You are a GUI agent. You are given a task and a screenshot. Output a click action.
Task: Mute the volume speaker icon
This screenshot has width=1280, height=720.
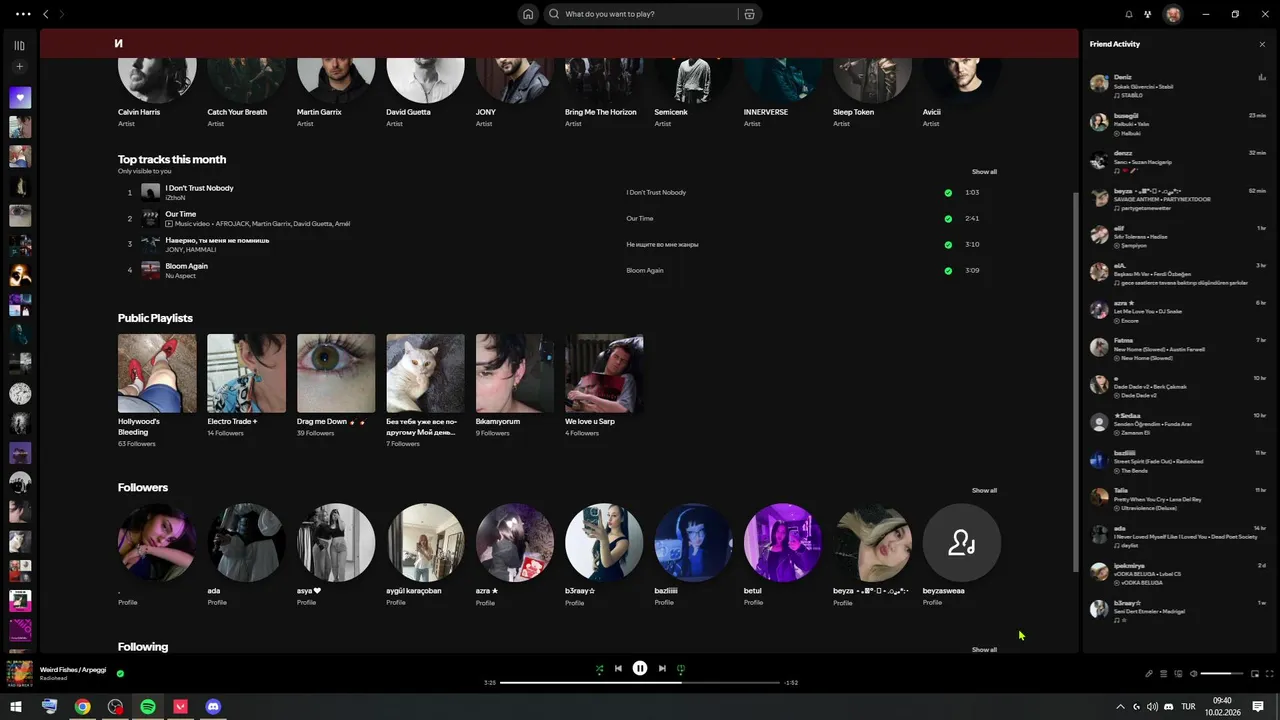(x=1193, y=674)
